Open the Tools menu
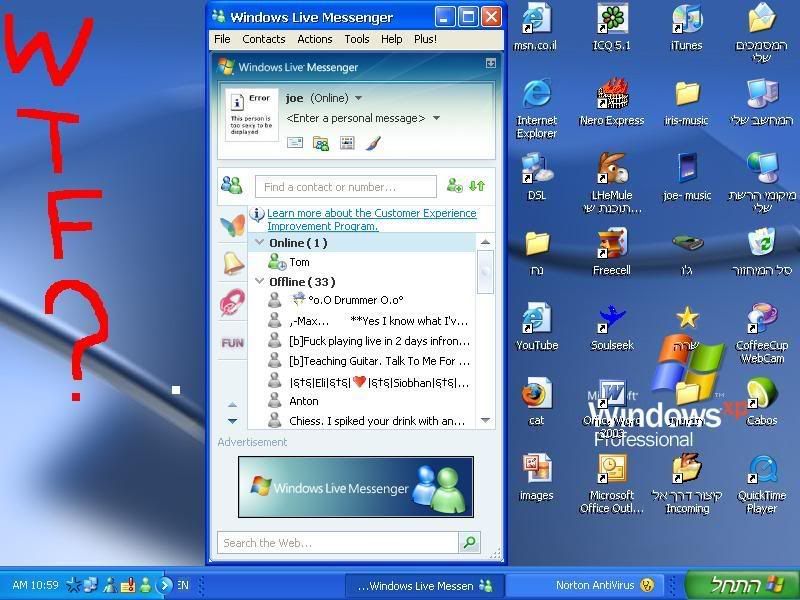Screen dimensions: 800x600 357,39
